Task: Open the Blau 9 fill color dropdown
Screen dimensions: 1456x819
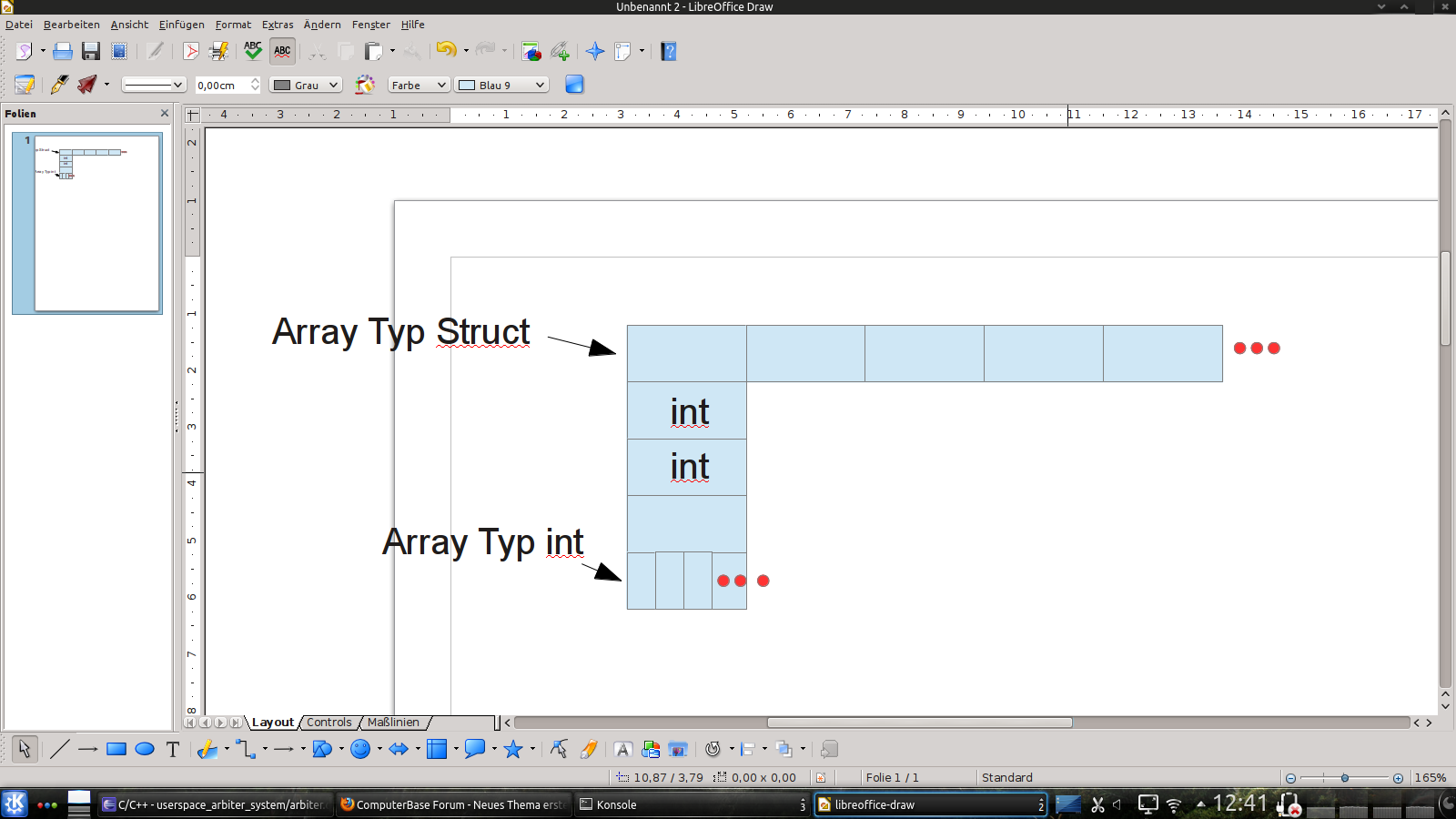Action: (501, 85)
